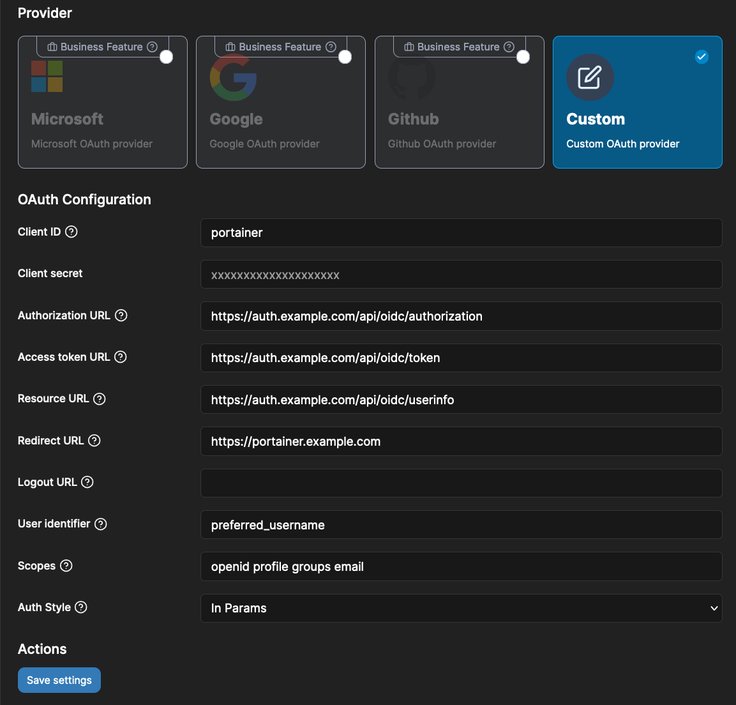Select the Microsoft OAuth provider card
Screen dimensions: 736x705
102,110
